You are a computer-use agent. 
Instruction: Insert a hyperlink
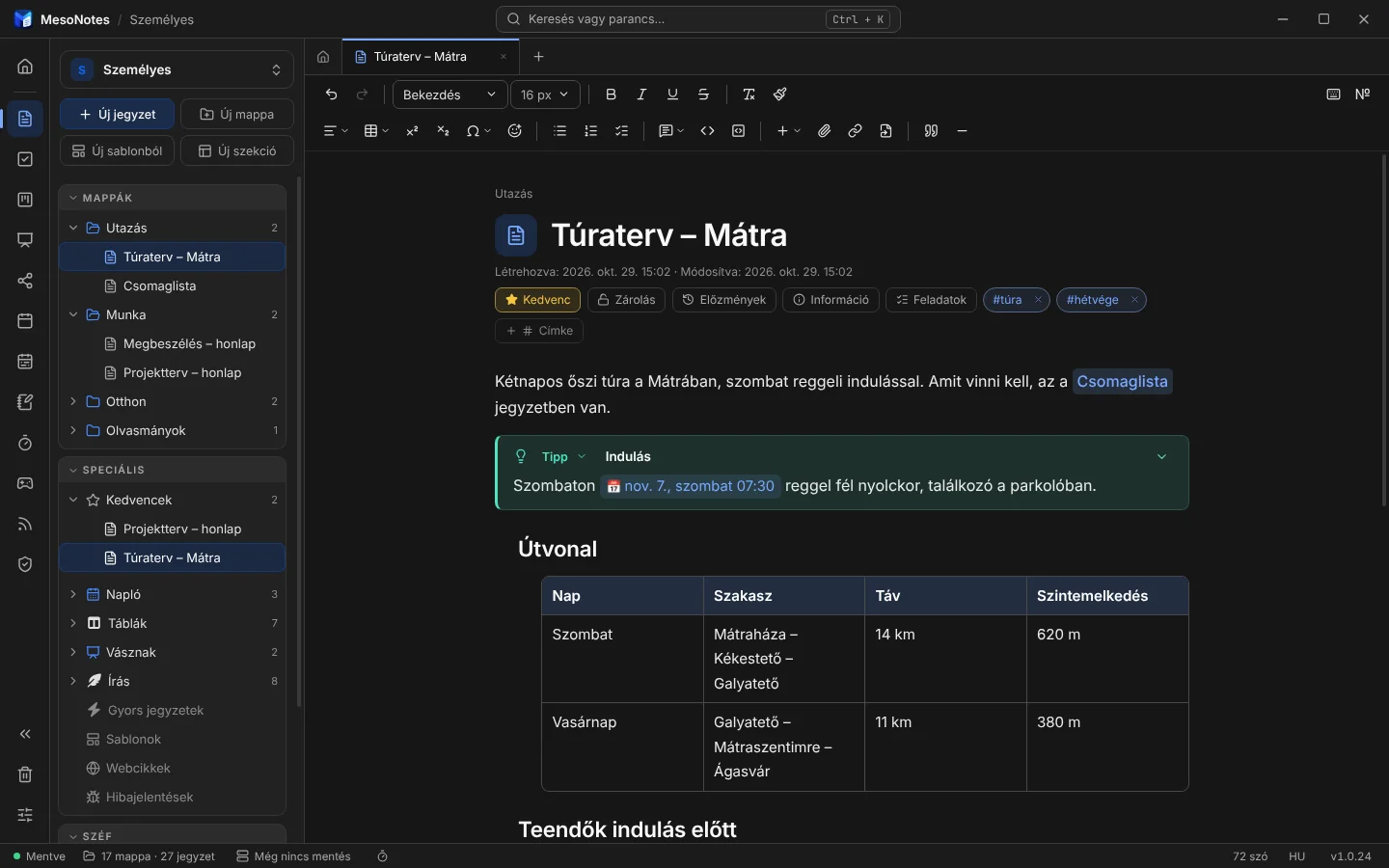(855, 131)
